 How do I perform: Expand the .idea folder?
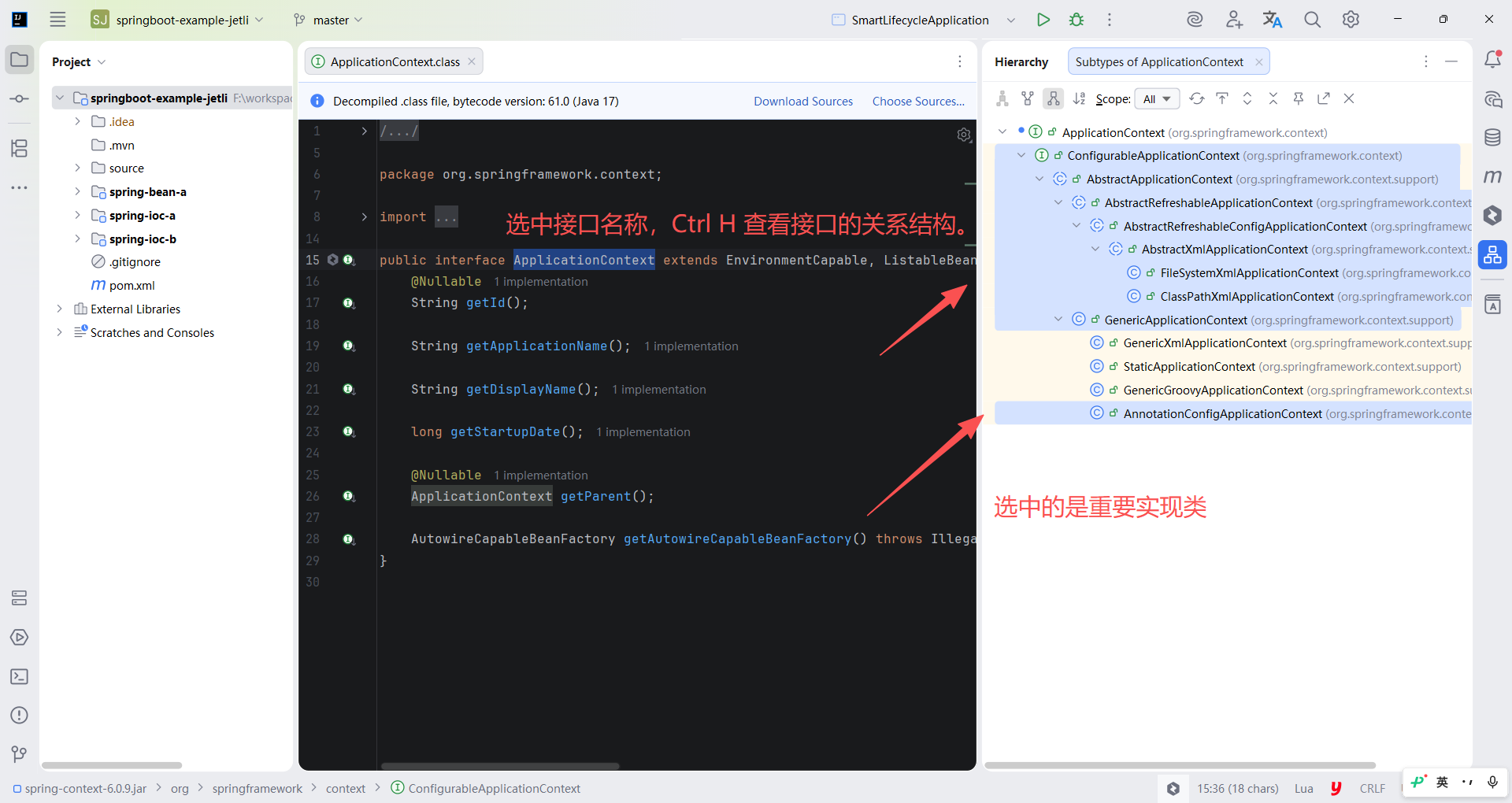[77, 121]
